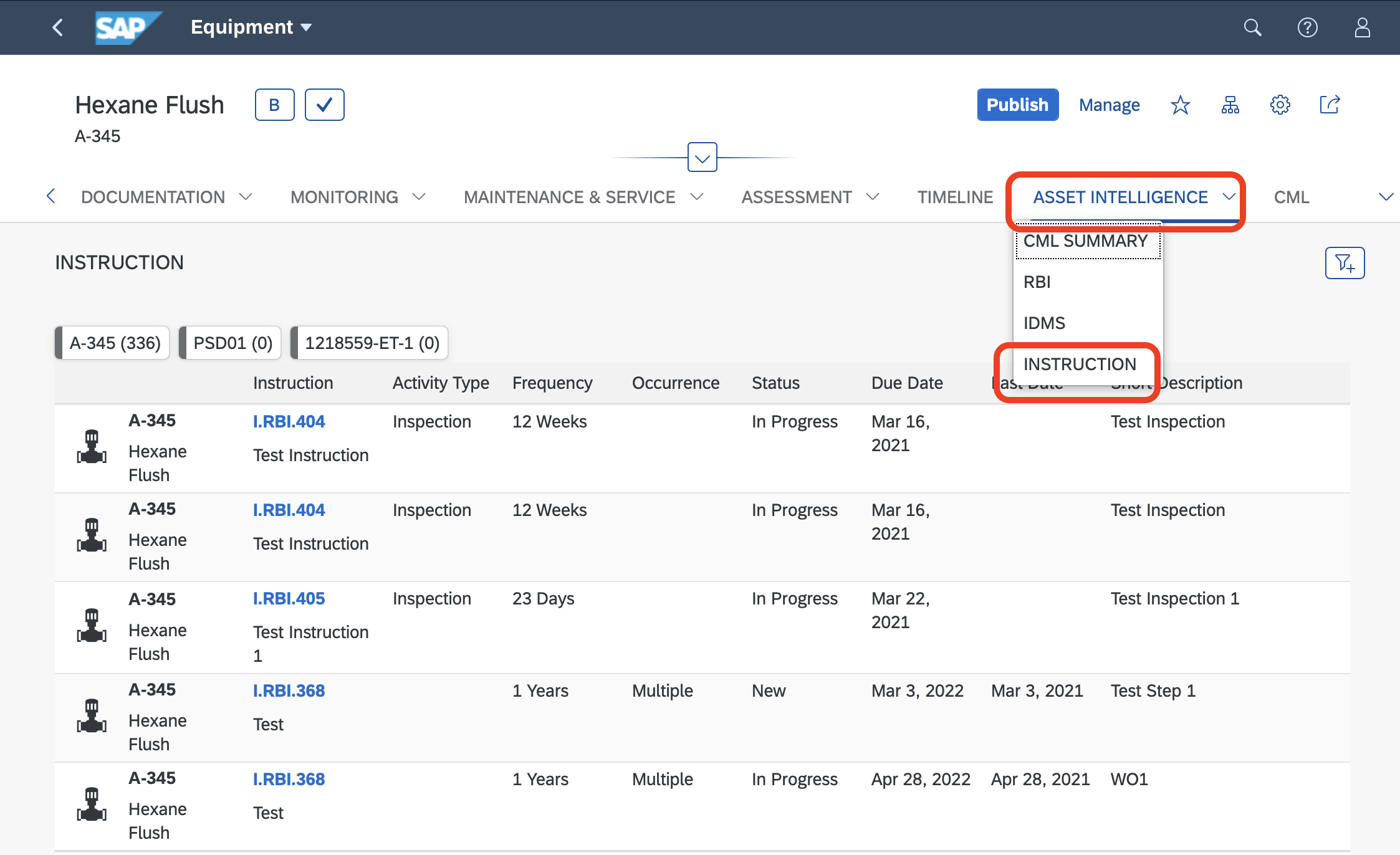Click equipment icon in Apr 28, 2022 row
The height and width of the screenshot is (855, 1400).
pyautogui.click(x=92, y=805)
